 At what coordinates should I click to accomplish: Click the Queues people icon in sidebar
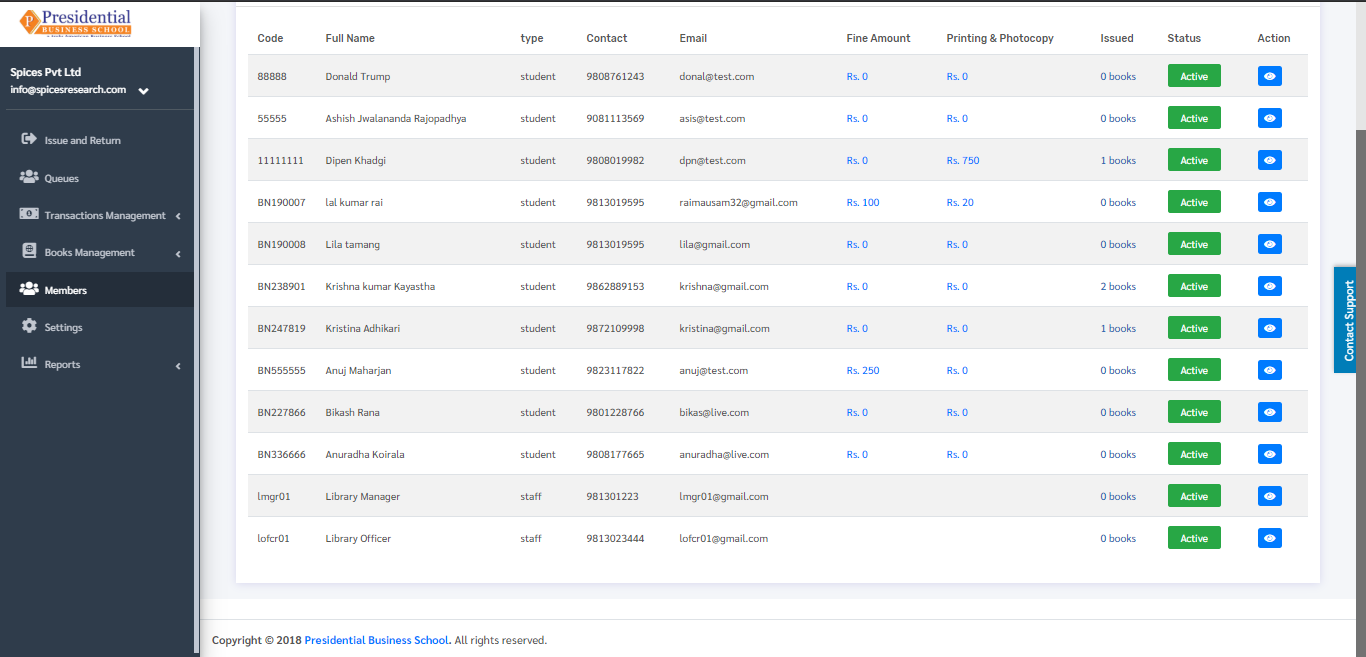[29, 177]
